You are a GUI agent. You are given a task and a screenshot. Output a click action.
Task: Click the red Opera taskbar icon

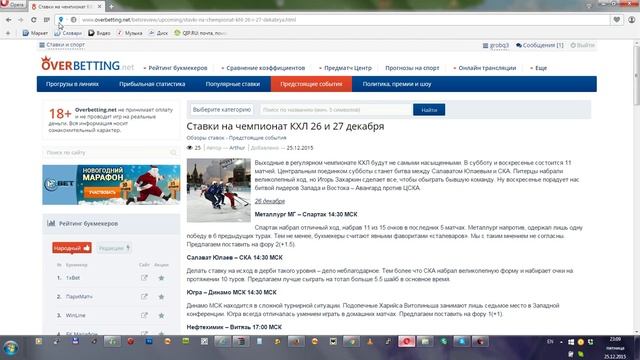coord(406,341)
